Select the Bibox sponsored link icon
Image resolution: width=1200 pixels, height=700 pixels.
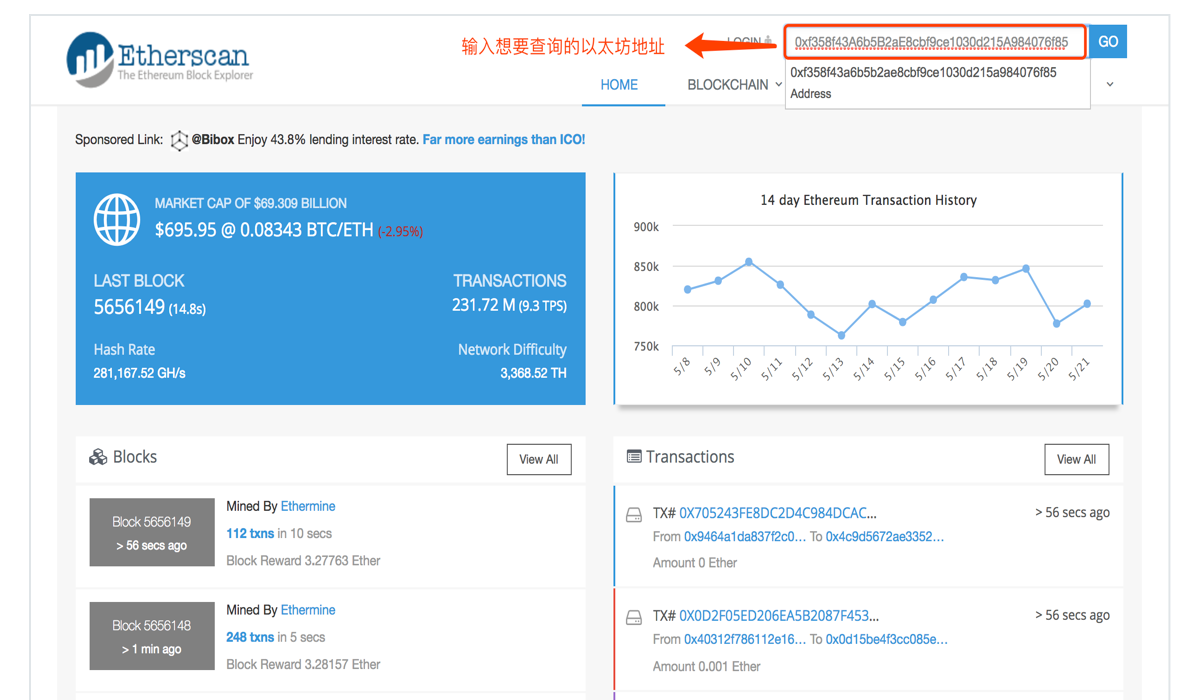(x=180, y=141)
